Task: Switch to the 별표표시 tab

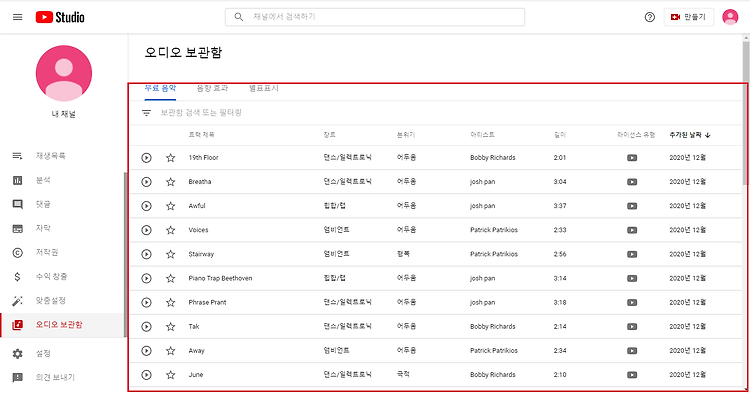Action: (x=264, y=88)
